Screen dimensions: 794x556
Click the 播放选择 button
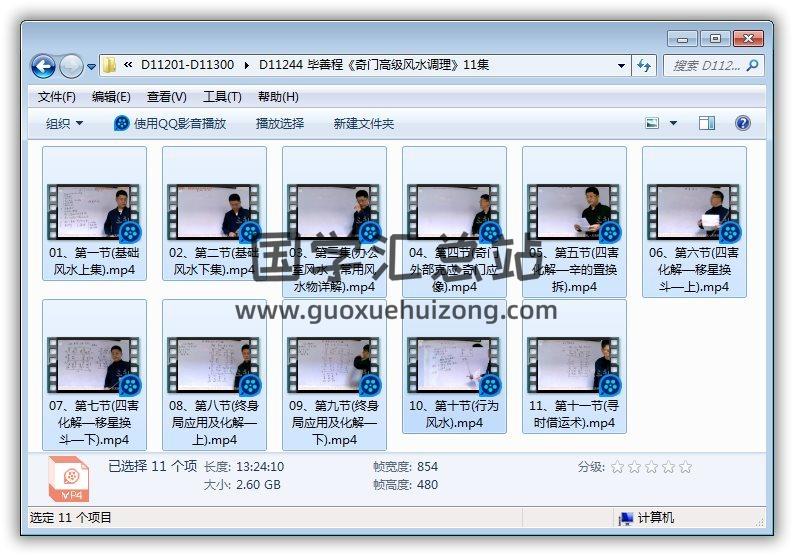[280, 123]
